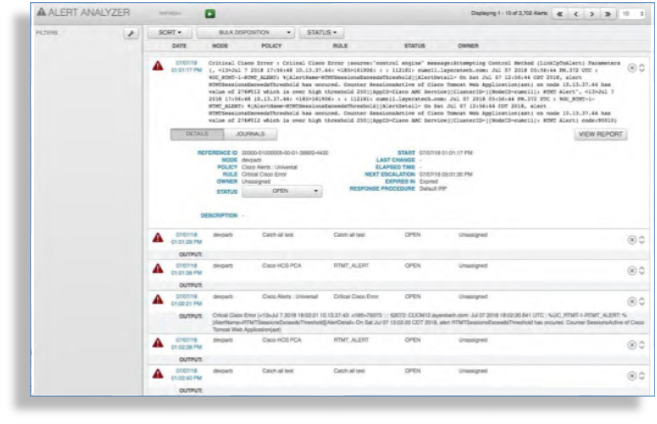
Task: Click the red warning icon on top alert
Action: (x=157, y=66)
